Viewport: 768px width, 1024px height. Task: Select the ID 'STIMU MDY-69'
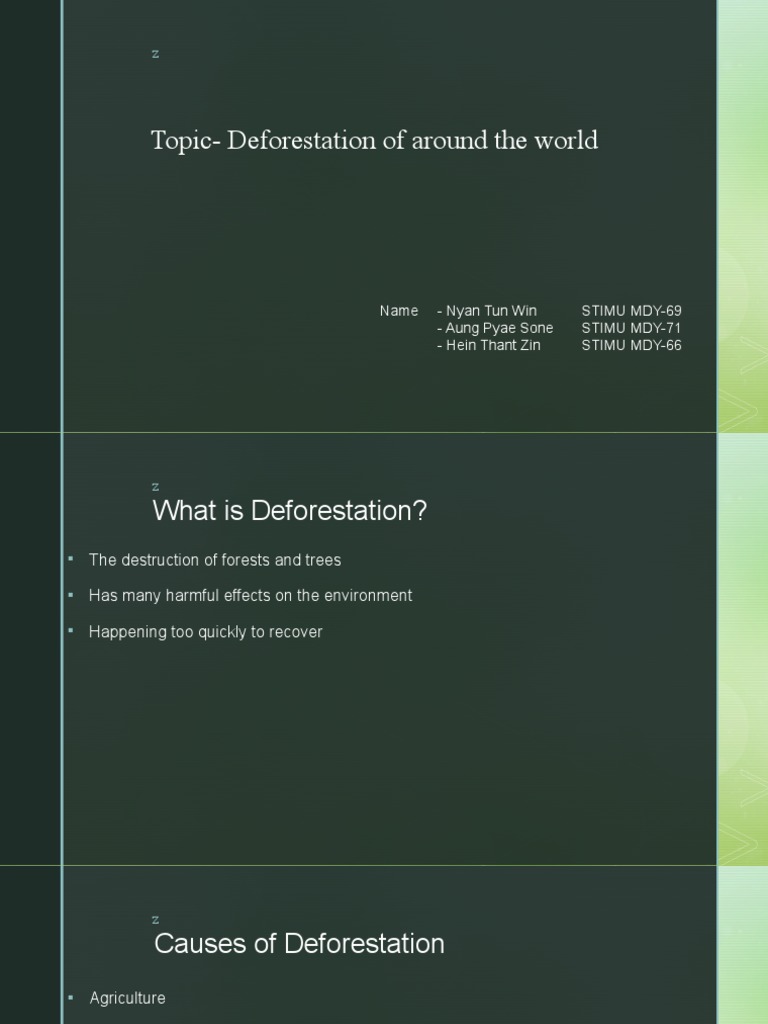click(x=632, y=311)
